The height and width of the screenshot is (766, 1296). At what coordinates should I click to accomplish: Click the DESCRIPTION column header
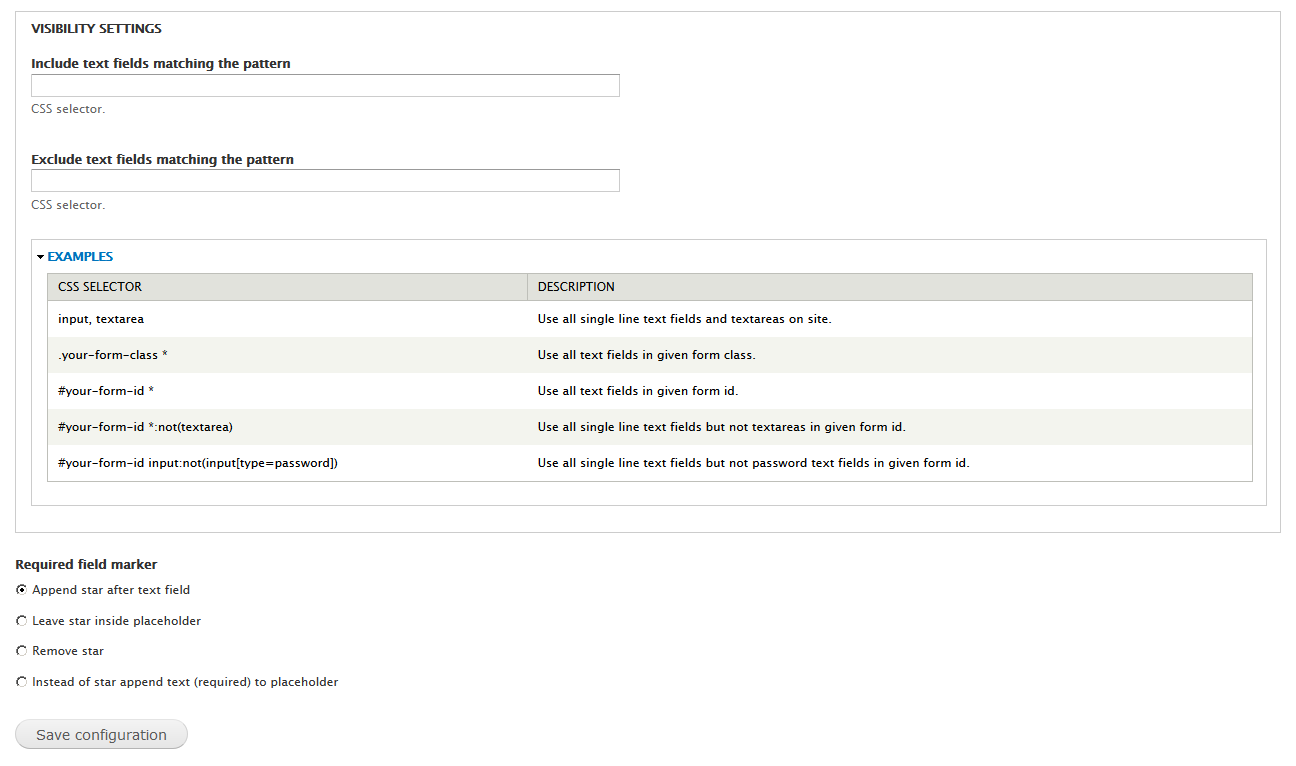[x=576, y=287]
